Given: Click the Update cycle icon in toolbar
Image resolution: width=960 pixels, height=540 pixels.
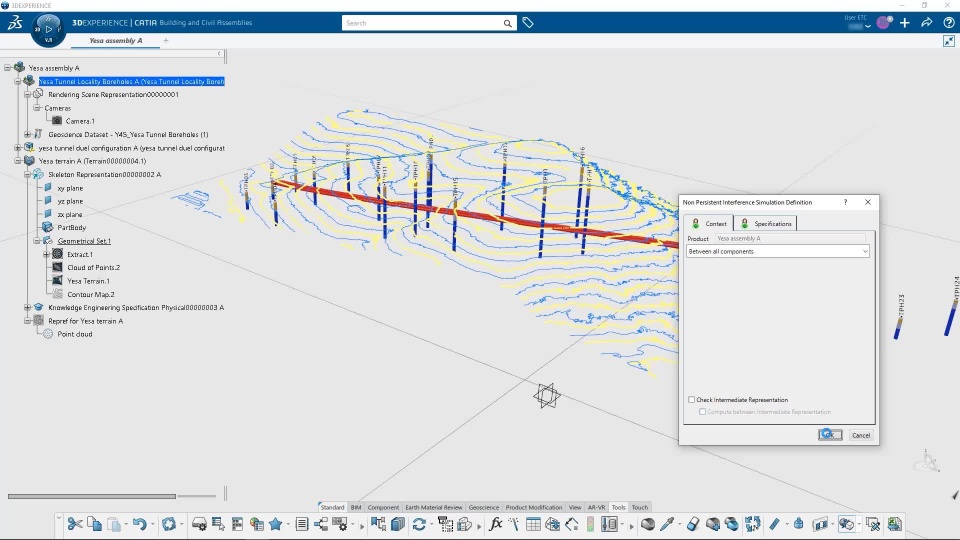Looking at the screenshot, I should coord(169,524).
